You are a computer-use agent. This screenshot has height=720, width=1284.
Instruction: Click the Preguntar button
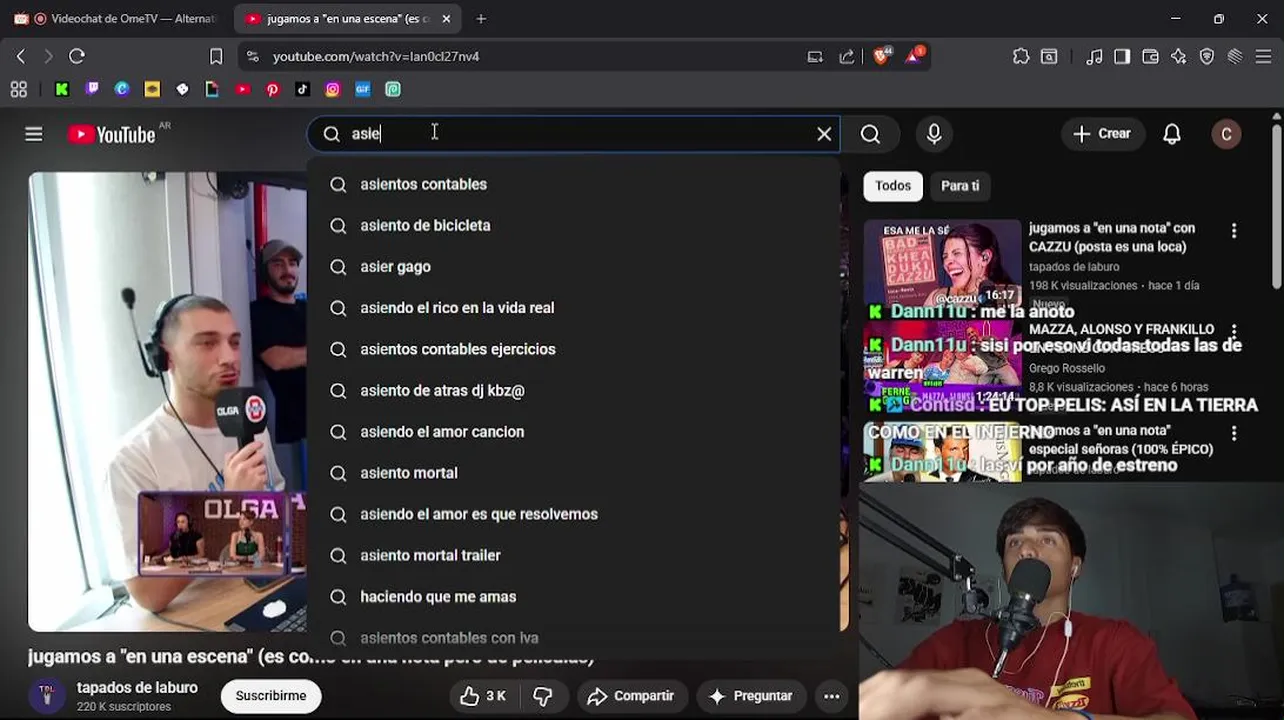pos(751,696)
